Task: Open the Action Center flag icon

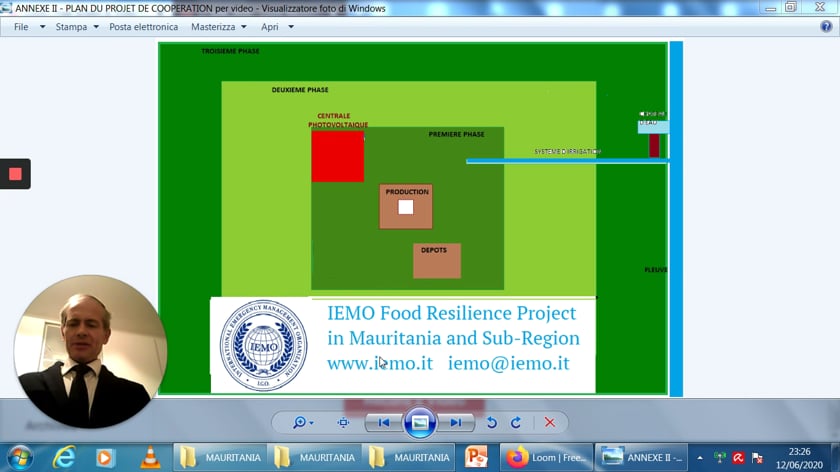Action: tap(757, 458)
